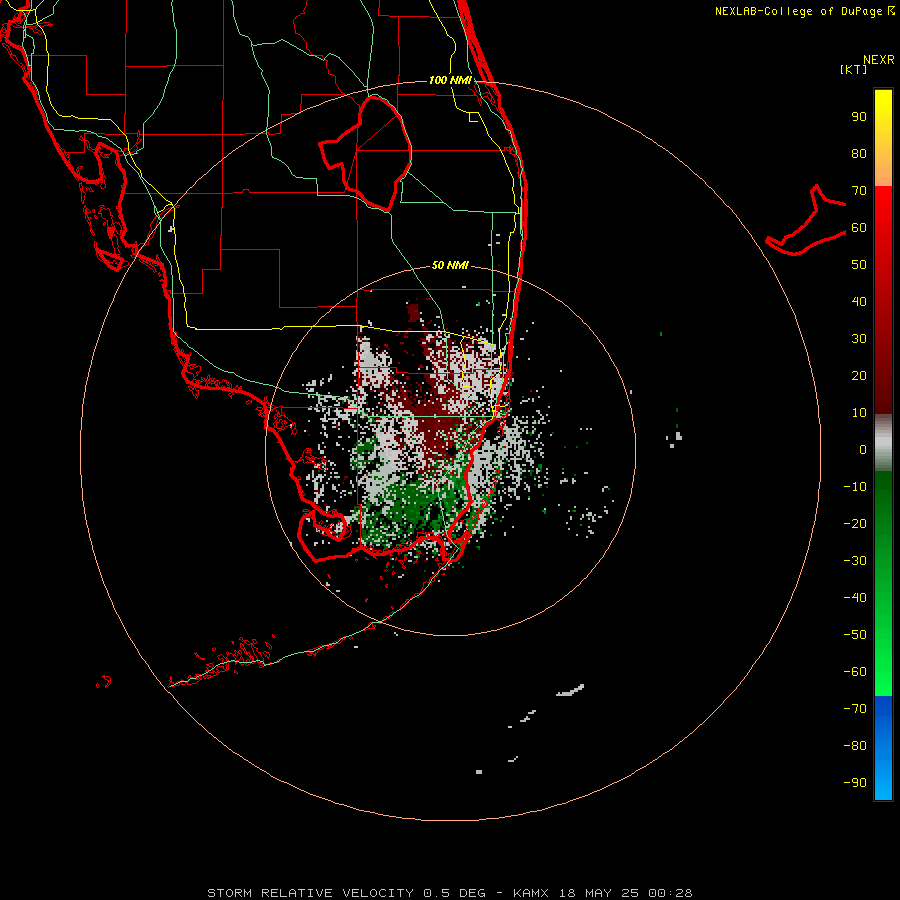The image size is (900, 900).
Task: Click the -10 value on the velocity scale
Action: 855,487
